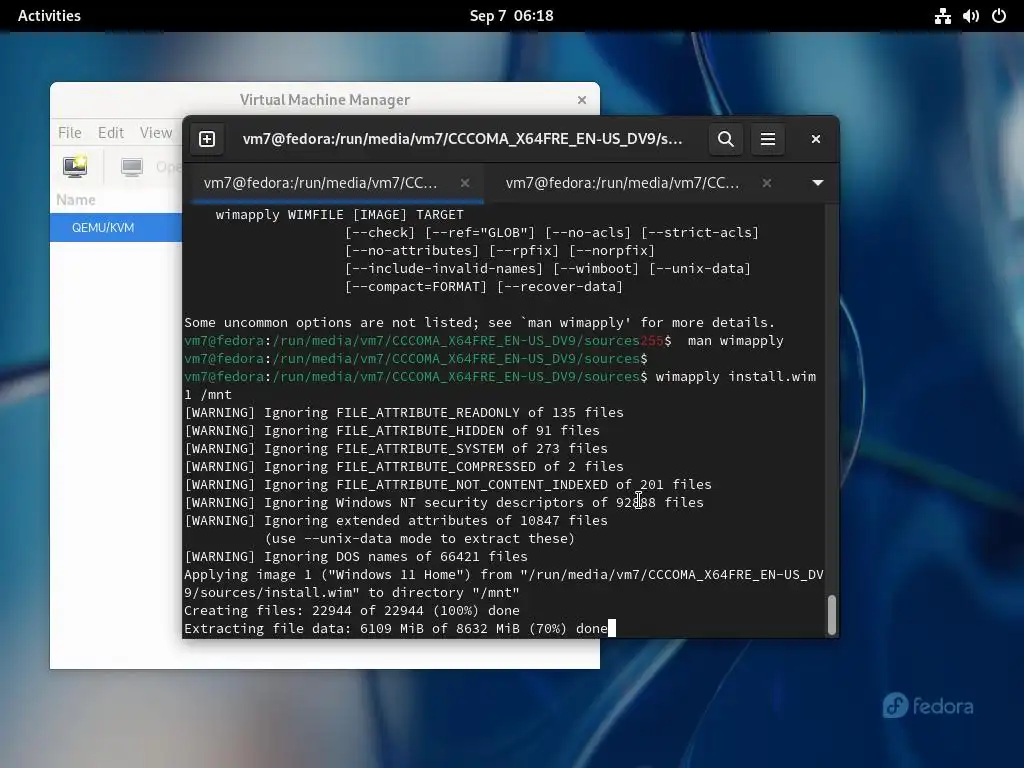The width and height of the screenshot is (1024, 768).
Task: Click the '(use --unix-data mode to extract these)' text
Action: (420, 539)
